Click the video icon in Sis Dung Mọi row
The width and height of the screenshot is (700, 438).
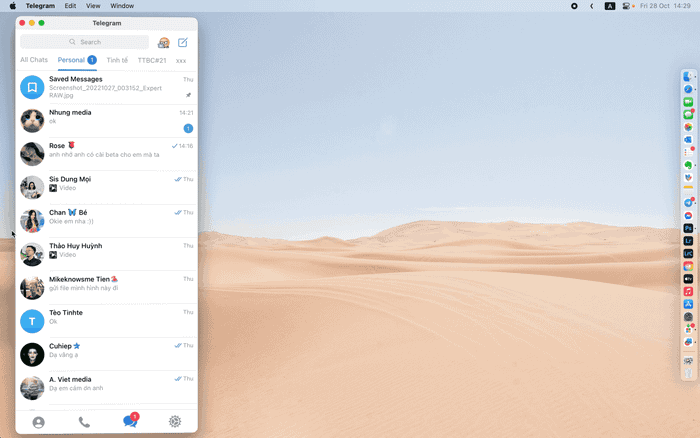pyautogui.click(x=53, y=188)
